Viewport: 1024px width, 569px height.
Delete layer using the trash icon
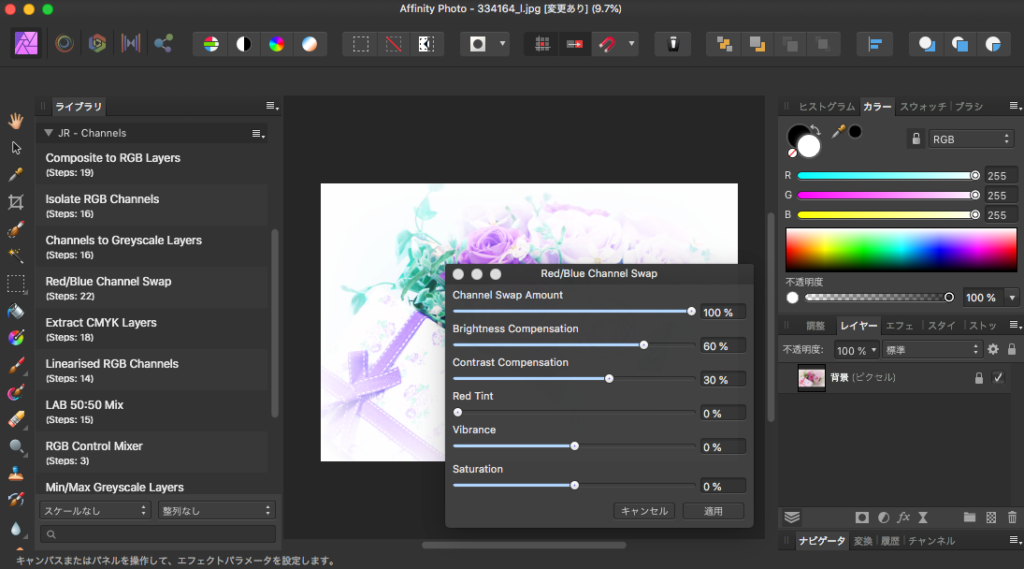(1012, 517)
